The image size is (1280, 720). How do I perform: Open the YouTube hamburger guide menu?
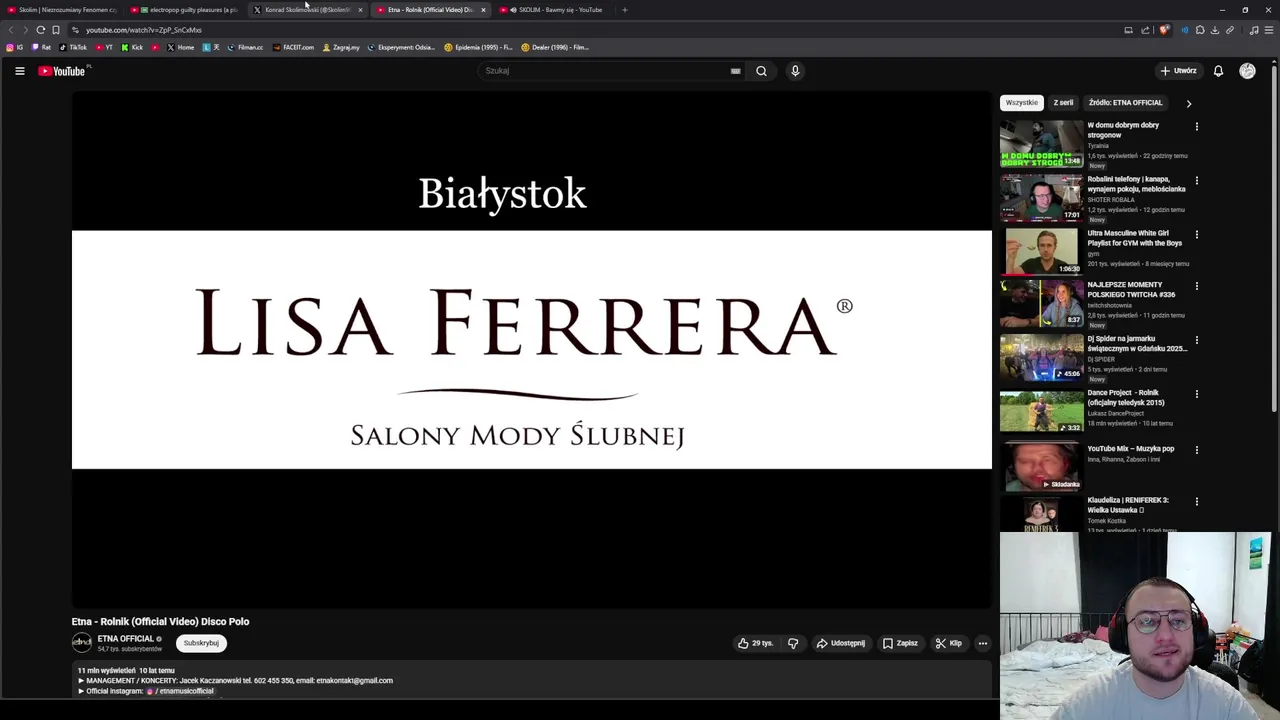click(19, 71)
